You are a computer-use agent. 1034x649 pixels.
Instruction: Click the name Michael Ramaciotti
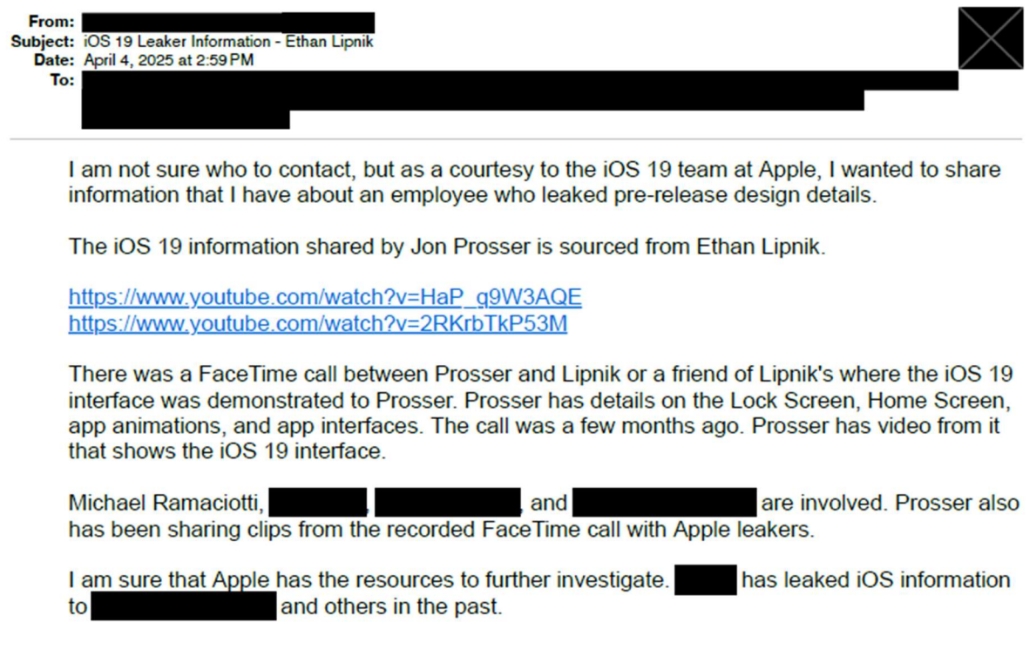coord(164,503)
